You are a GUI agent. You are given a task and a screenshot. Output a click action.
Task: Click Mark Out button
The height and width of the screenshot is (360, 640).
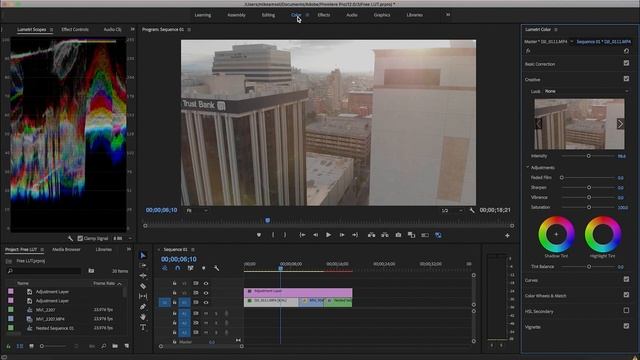pyautogui.click(x=285, y=235)
